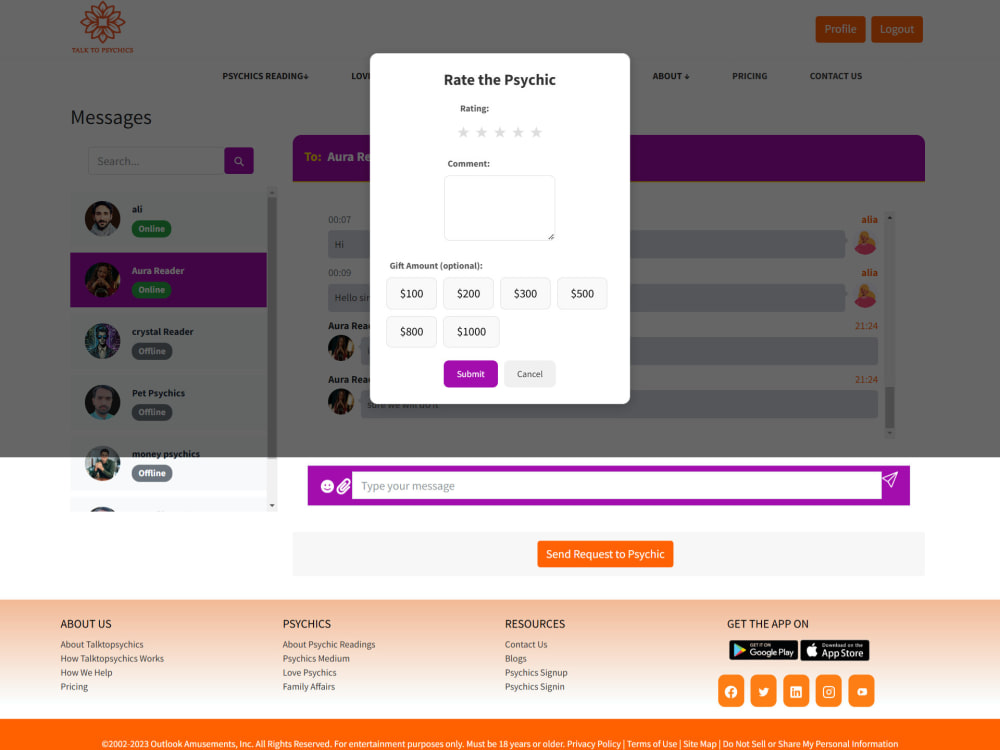Choose the $1000 gift amount
The height and width of the screenshot is (750, 1000).
[x=471, y=332]
